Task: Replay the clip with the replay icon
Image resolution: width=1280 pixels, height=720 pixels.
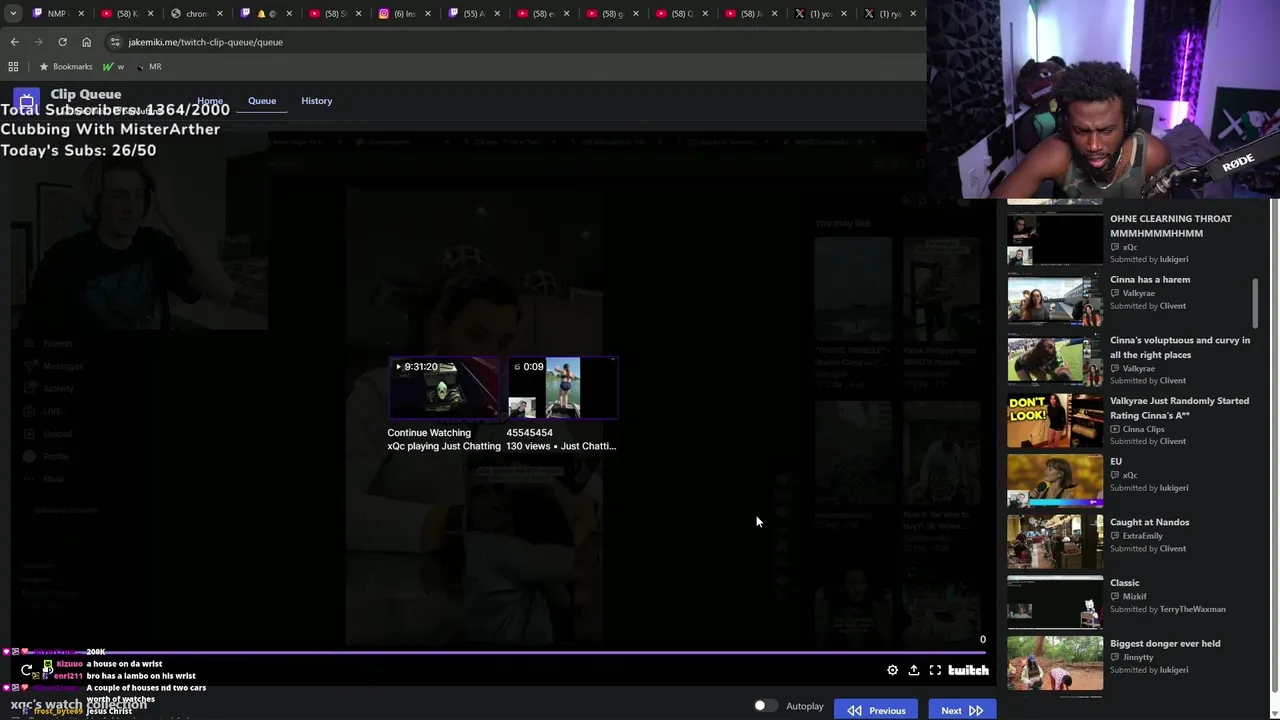Action: pyautogui.click(x=26, y=670)
